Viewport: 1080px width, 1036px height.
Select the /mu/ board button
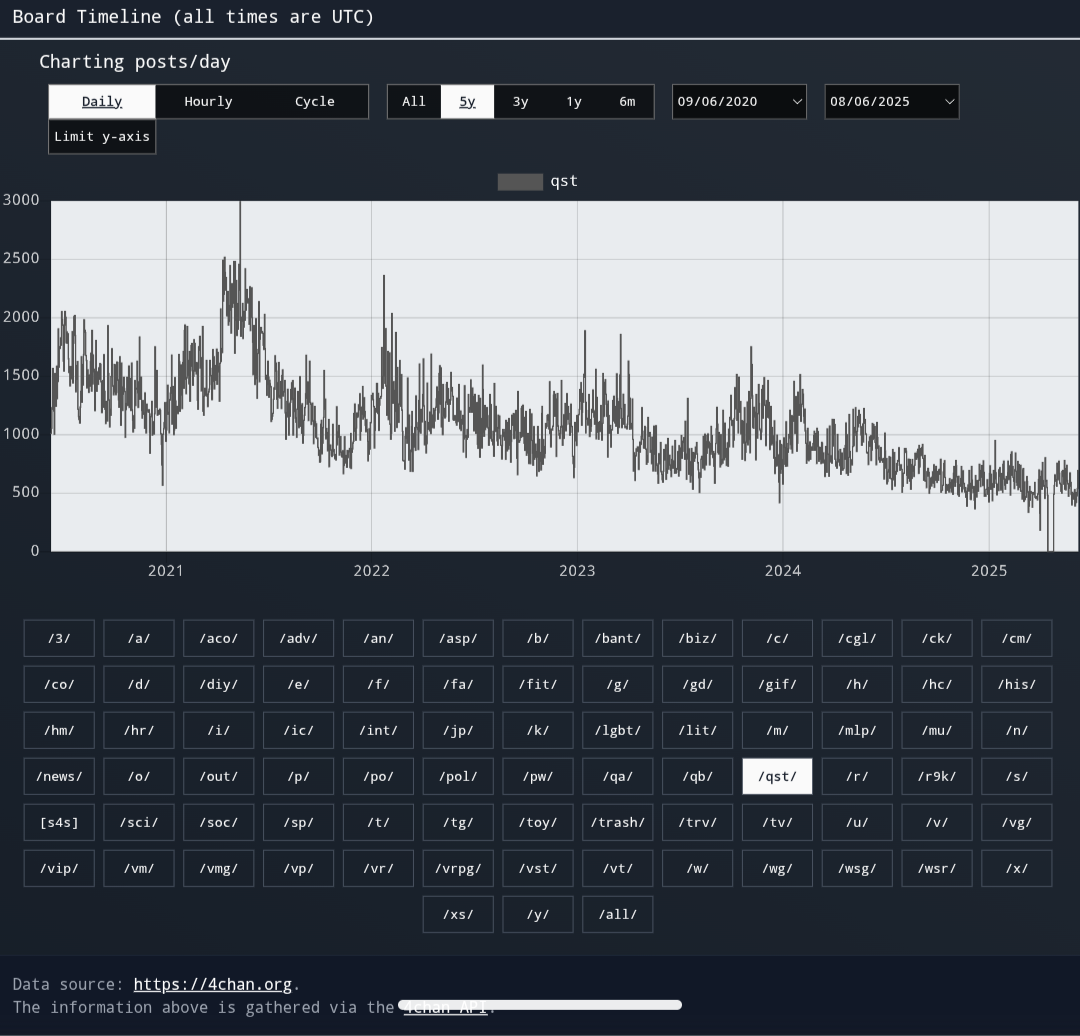pyautogui.click(x=937, y=730)
